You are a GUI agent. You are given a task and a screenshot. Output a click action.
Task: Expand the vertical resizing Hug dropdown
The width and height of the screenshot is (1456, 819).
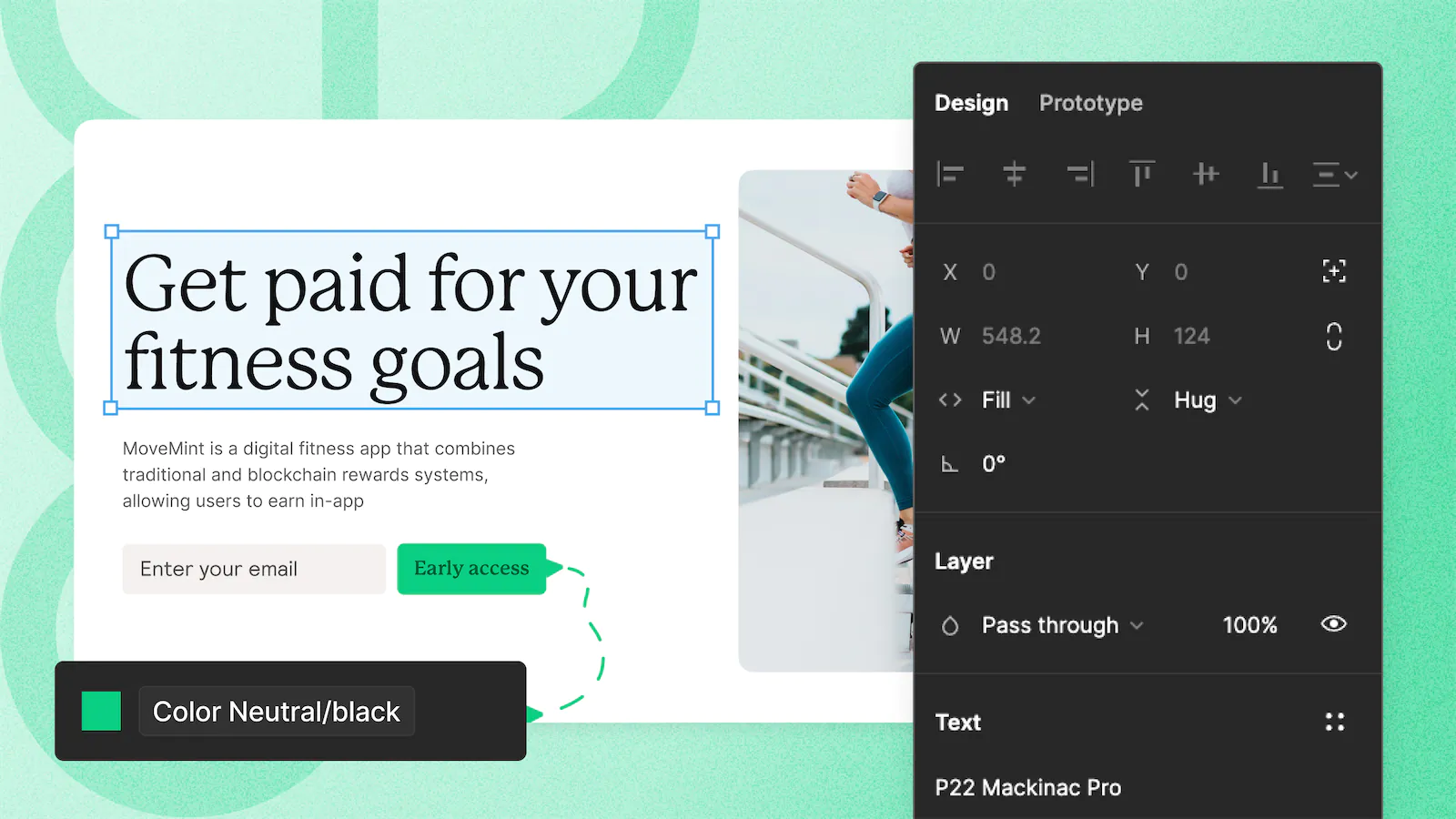coord(1203,400)
